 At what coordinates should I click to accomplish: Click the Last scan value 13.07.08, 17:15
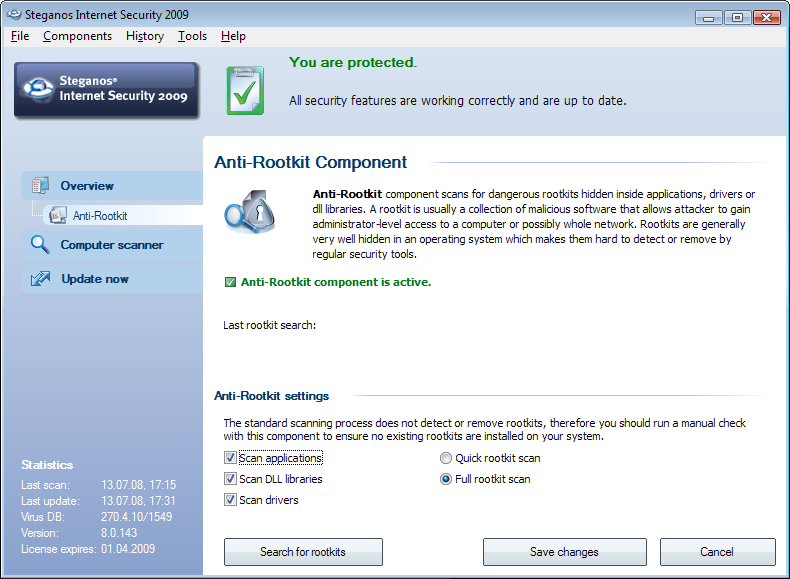tap(139, 485)
